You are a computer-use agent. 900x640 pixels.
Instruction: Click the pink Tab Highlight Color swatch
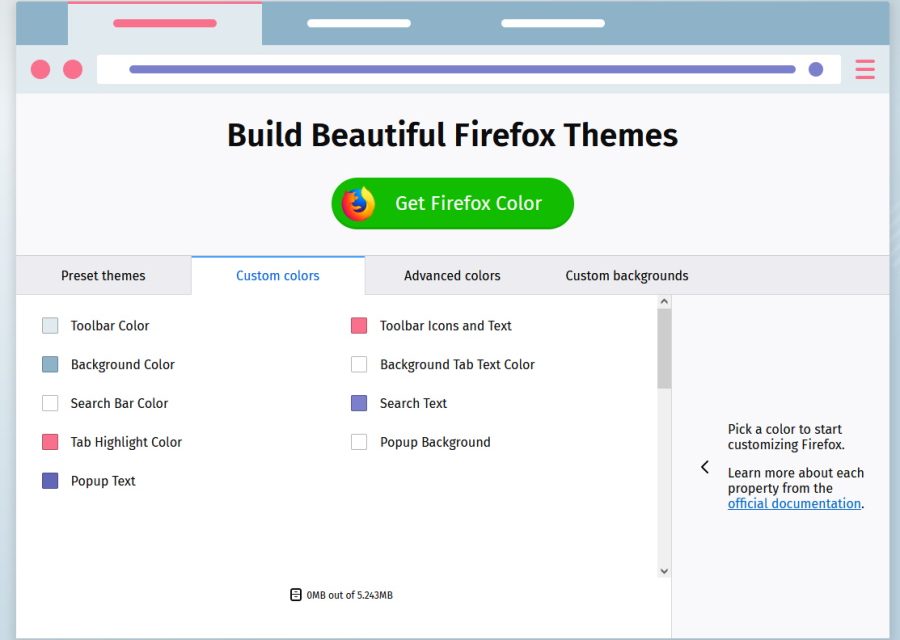click(x=49, y=442)
